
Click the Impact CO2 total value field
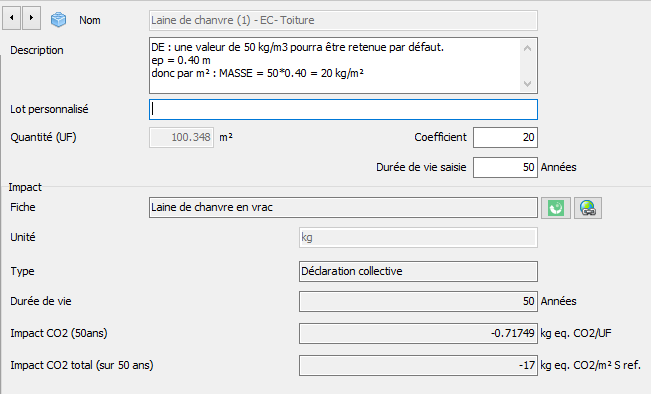point(418,365)
